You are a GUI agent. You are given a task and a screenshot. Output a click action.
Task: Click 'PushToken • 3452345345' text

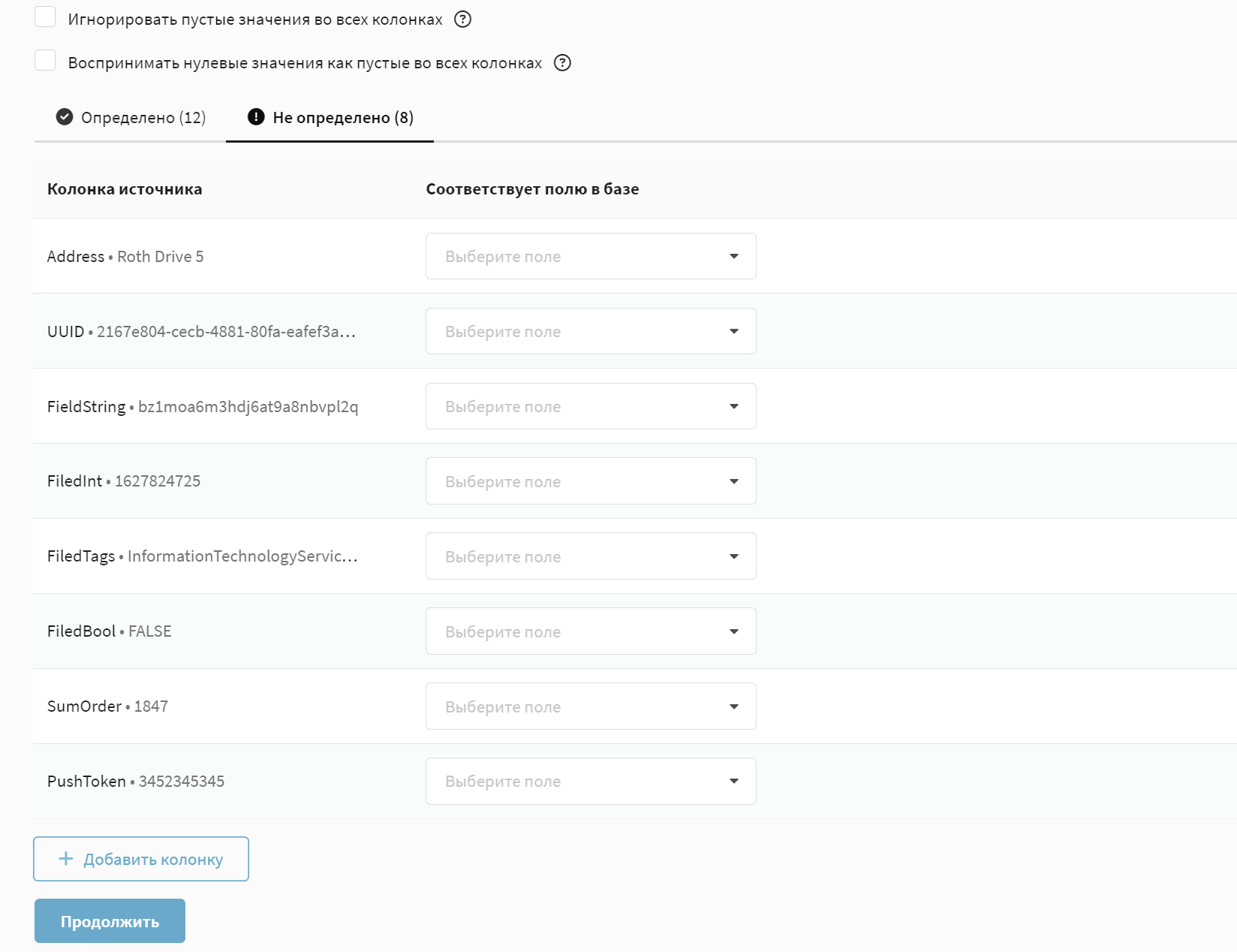(x=136, y=782)
